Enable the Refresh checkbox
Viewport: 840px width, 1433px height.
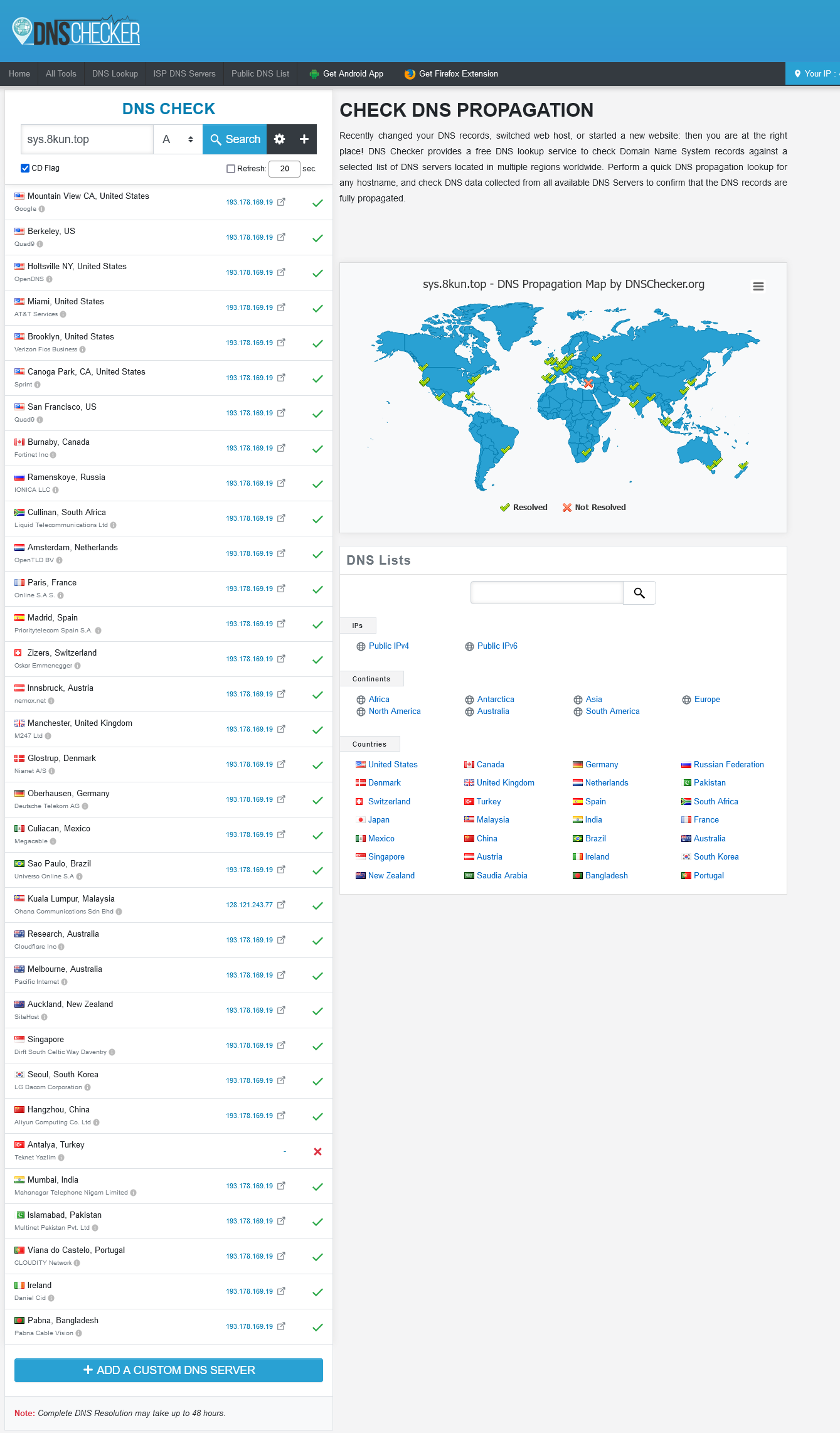point(231,169)
